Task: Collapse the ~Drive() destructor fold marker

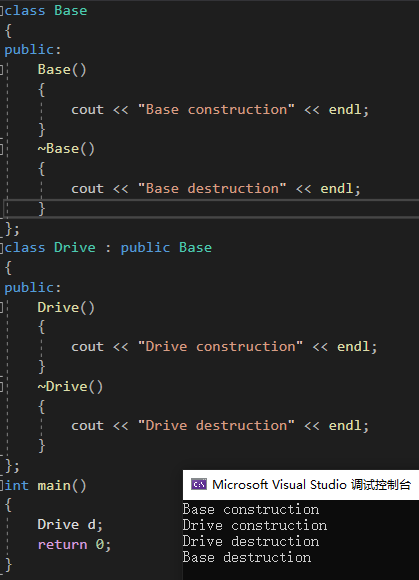Action: (1, 387)
